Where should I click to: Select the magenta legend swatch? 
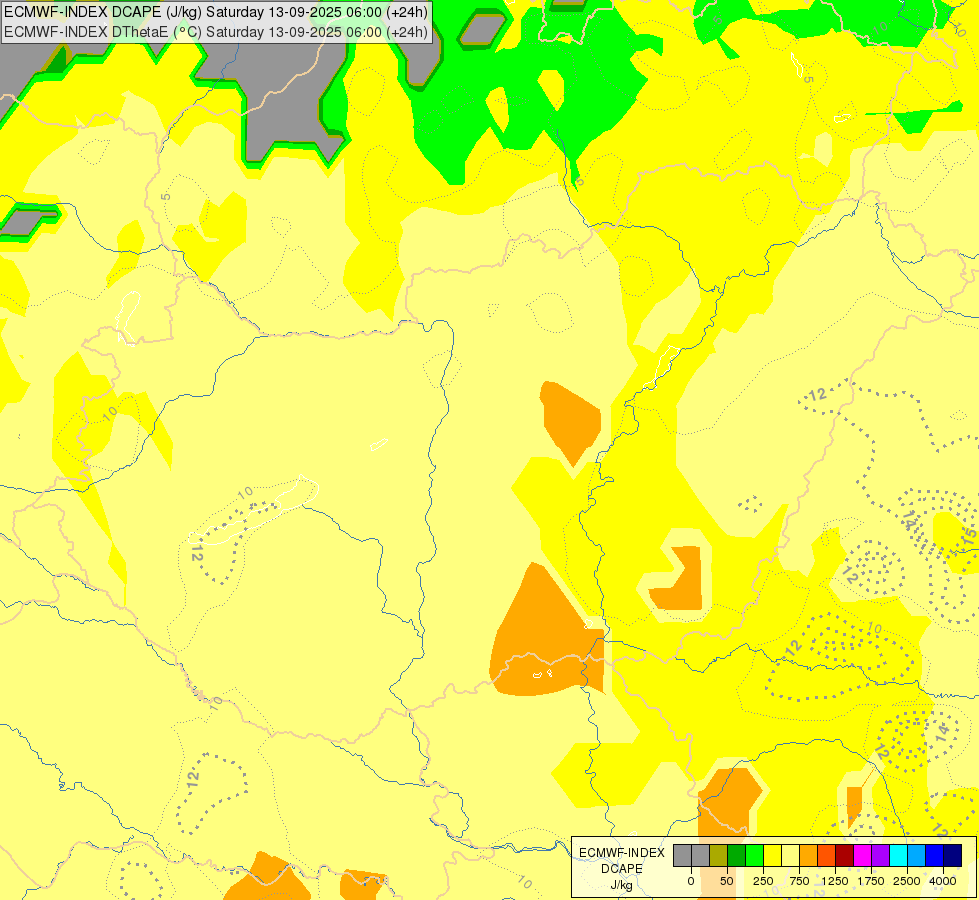point(862,855)
